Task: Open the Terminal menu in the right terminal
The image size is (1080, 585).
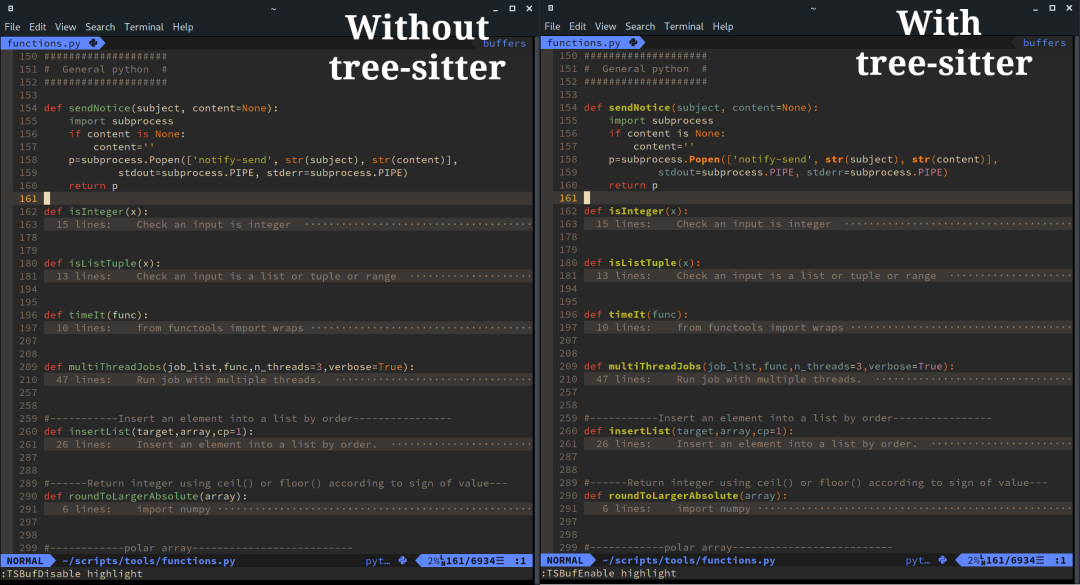Action: (x=683, y=26)
